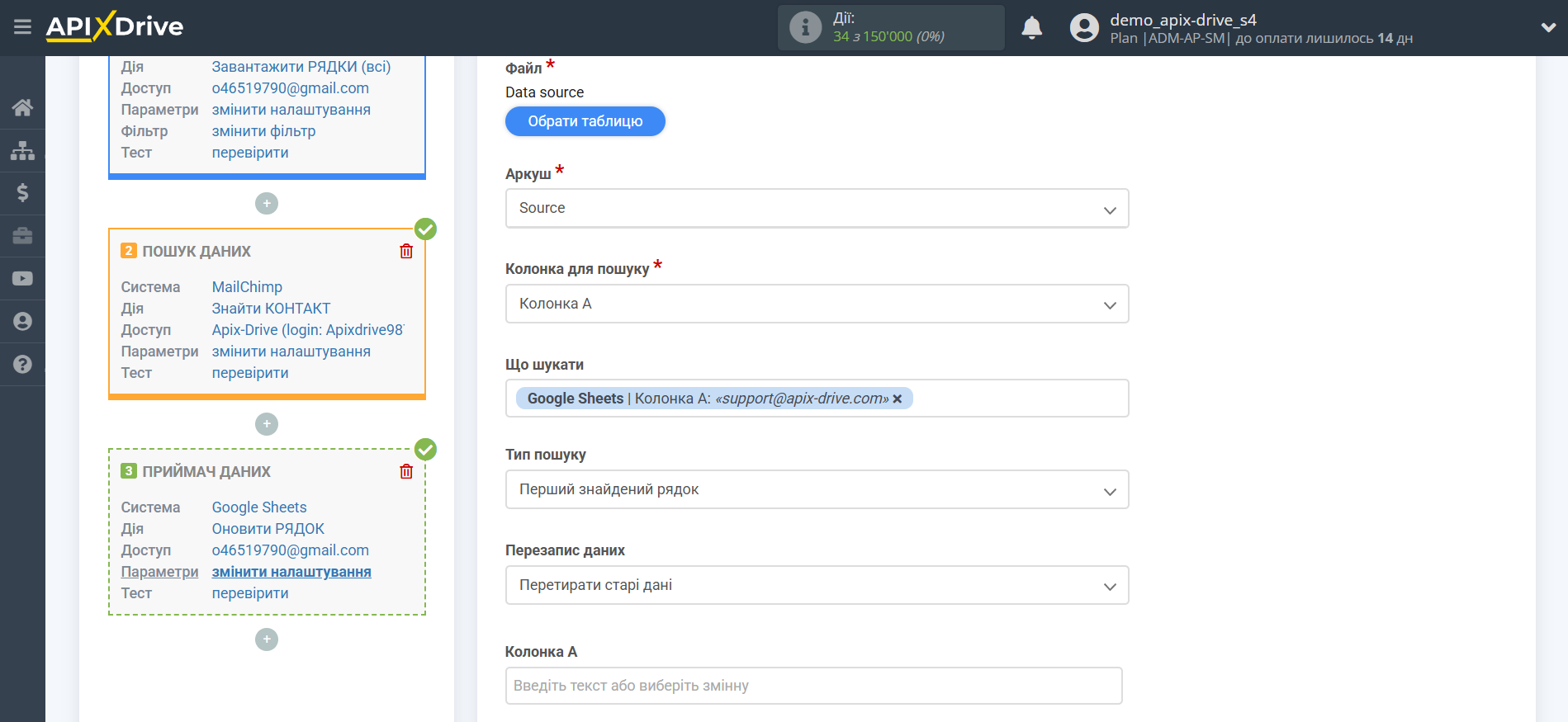This screenshot has width=1568, height=722.
Task: Click змінити налаштування in source block
Action: pyautogui.click(x=291, y=110)
